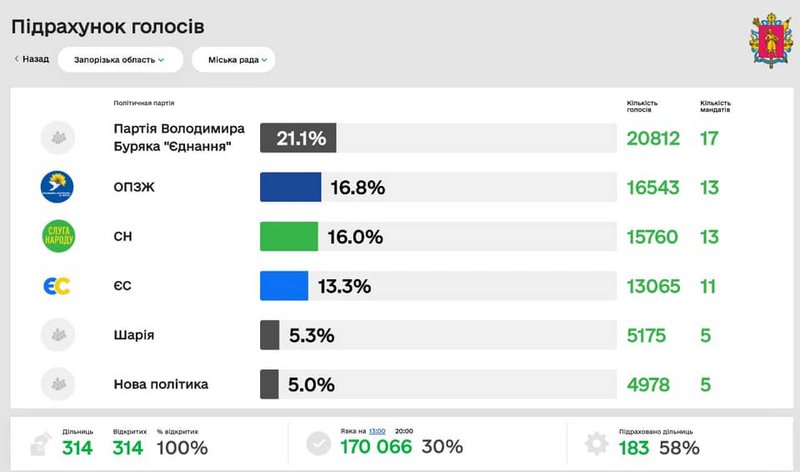Click the checkmark turnout icon
The height and width of the screenshot is (472, 800).
pos(319,443)
